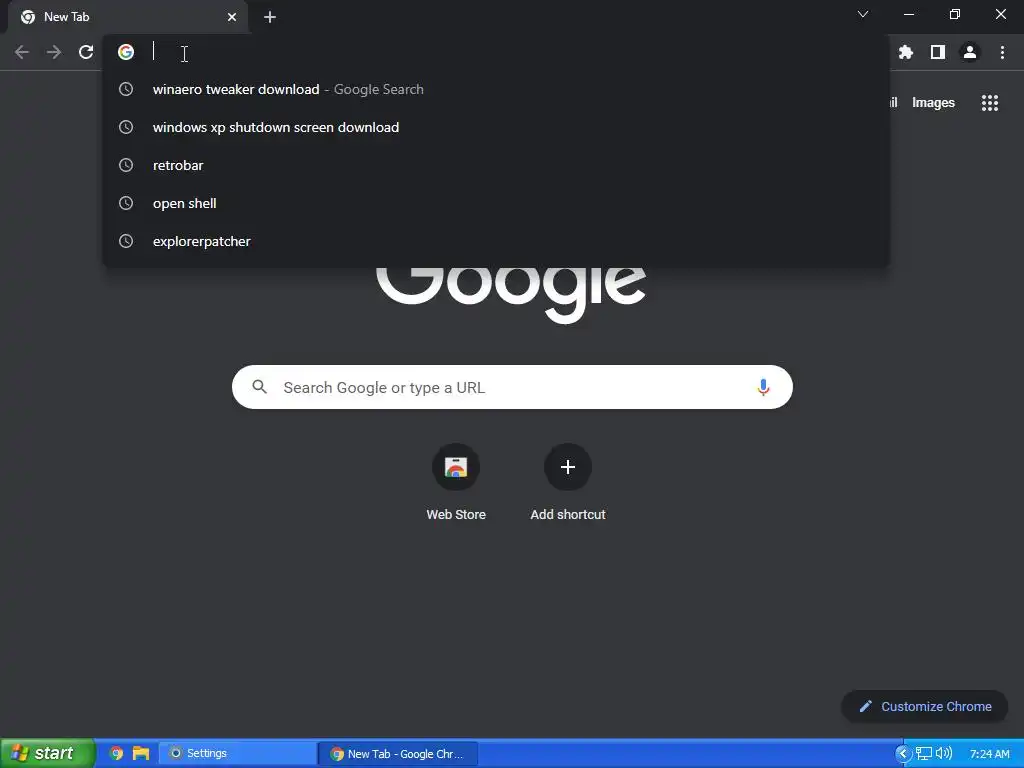Viewport: 1024px width, 768px height.
Task: Click the Customize Chrome button
Action: click(x=925, y=706)
